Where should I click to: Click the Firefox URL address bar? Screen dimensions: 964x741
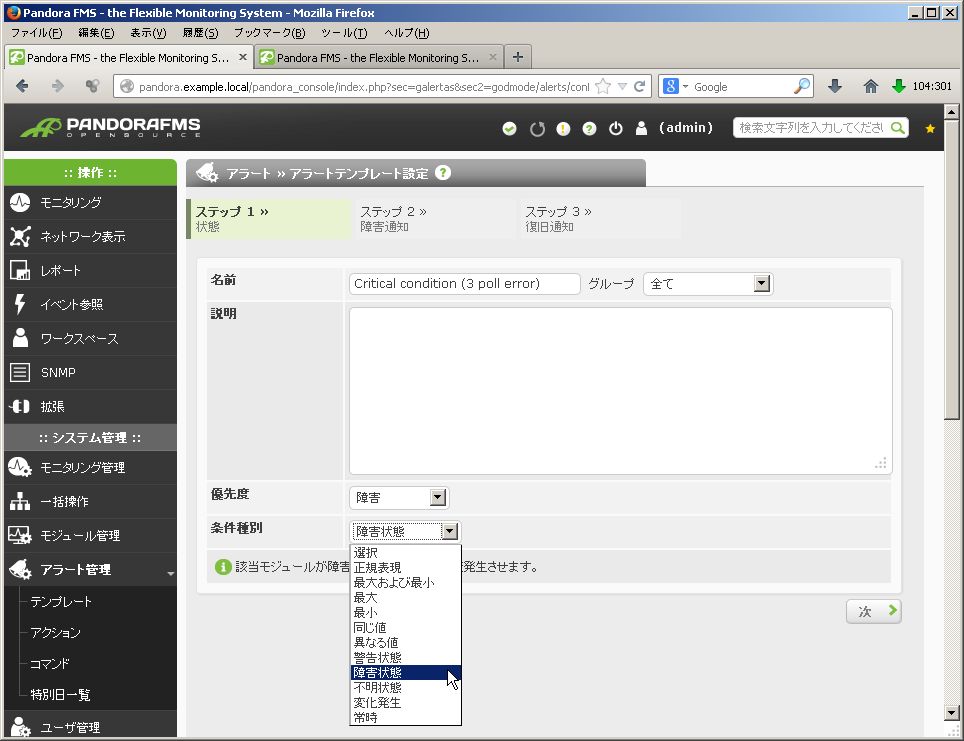click(364, 87)
